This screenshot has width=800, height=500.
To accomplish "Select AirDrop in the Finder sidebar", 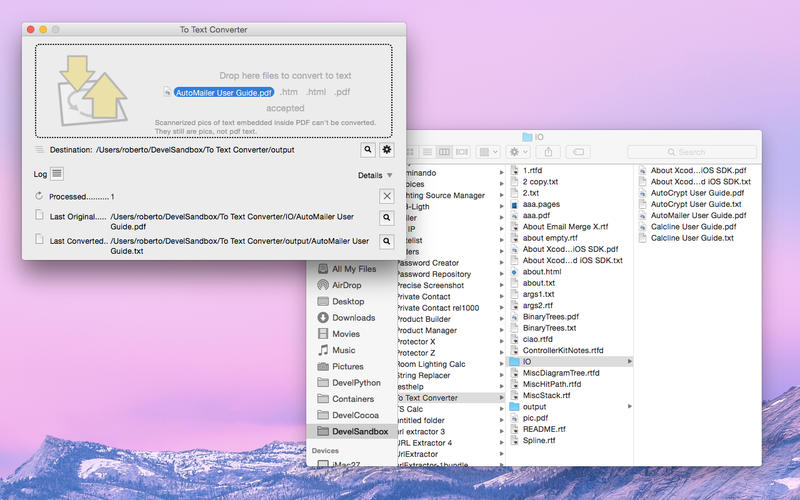I will point(346,285).
